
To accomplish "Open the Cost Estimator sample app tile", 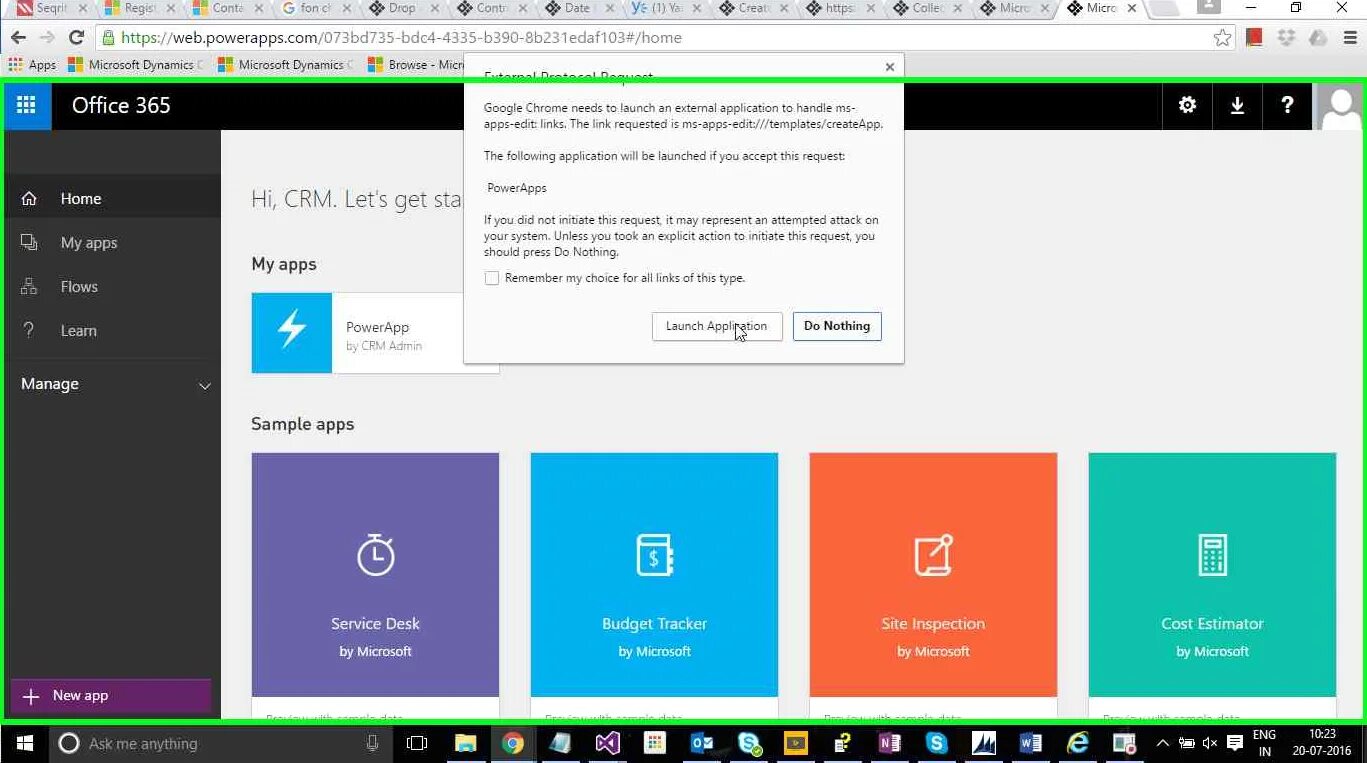I will pos(1212,575).
